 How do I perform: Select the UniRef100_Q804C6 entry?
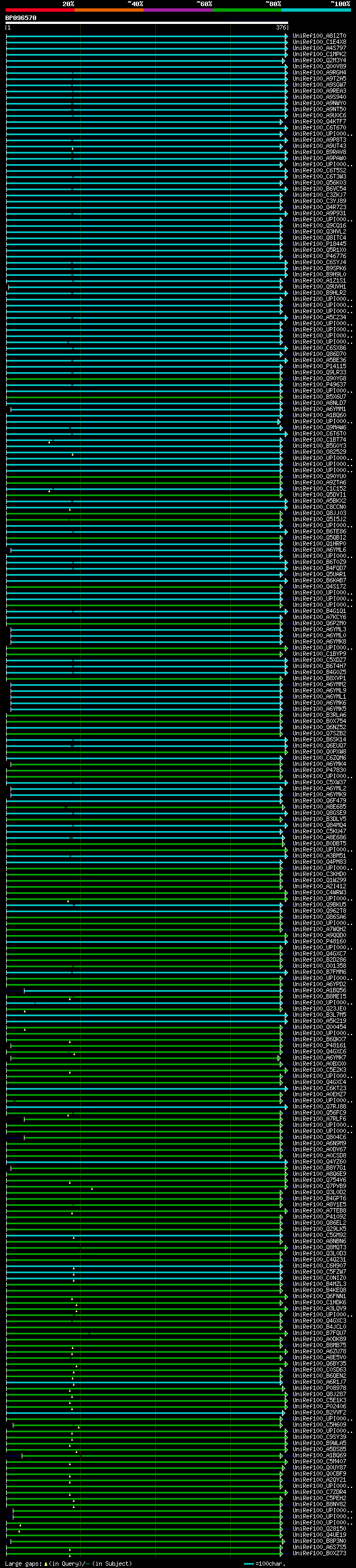pos(319,1137)
